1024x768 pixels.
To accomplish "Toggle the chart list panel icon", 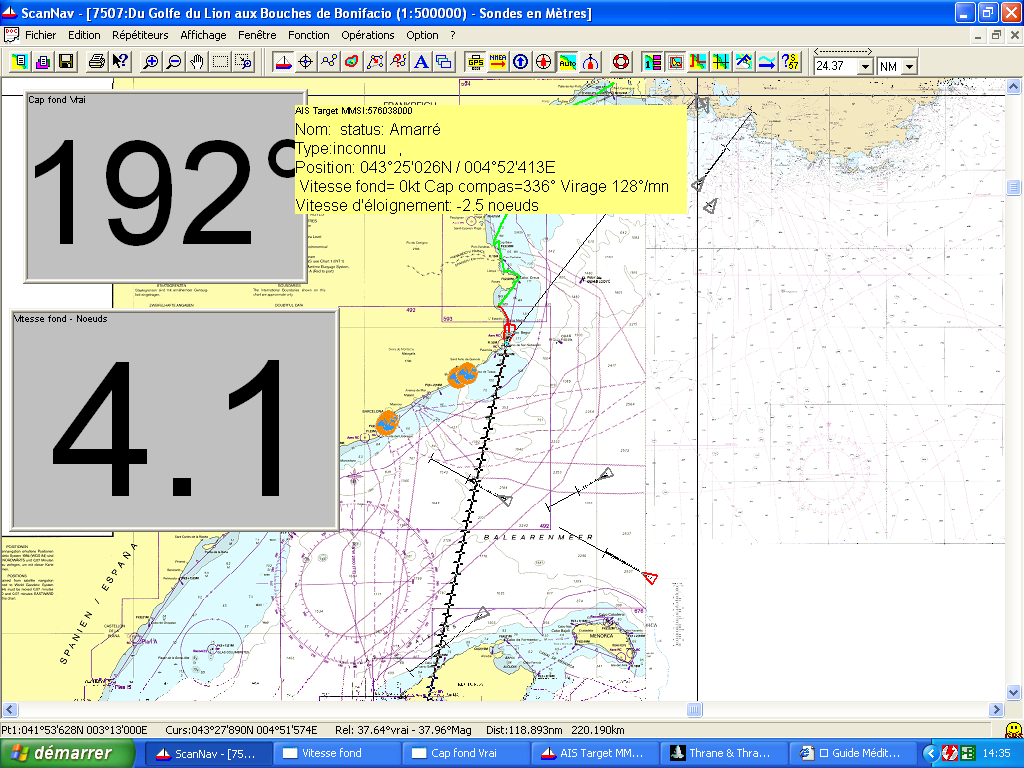I will click(x=652, y=62).
